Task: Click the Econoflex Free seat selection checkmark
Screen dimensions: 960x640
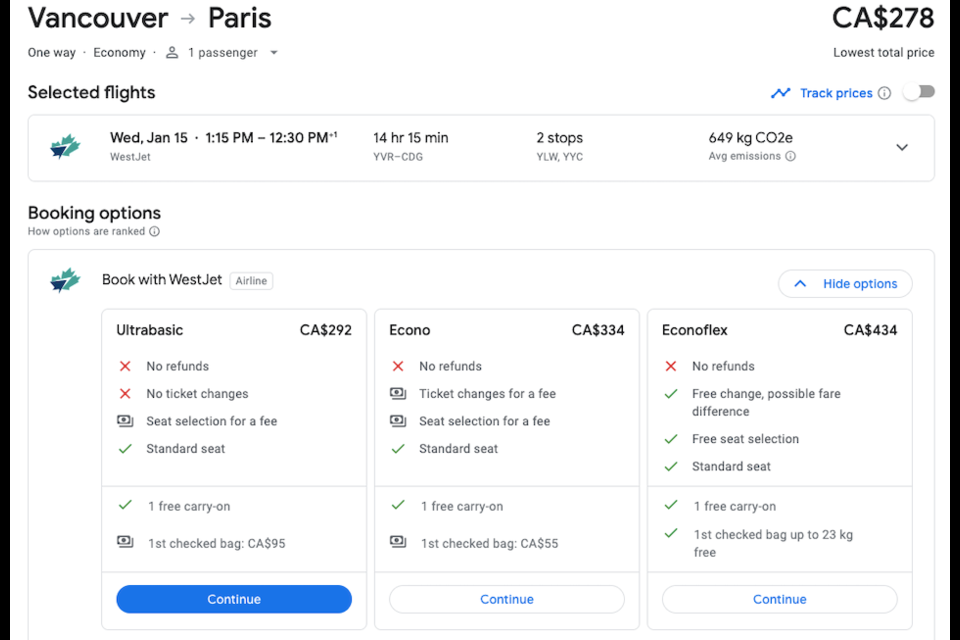Action: pyautogui.click(x=671, y=439)
